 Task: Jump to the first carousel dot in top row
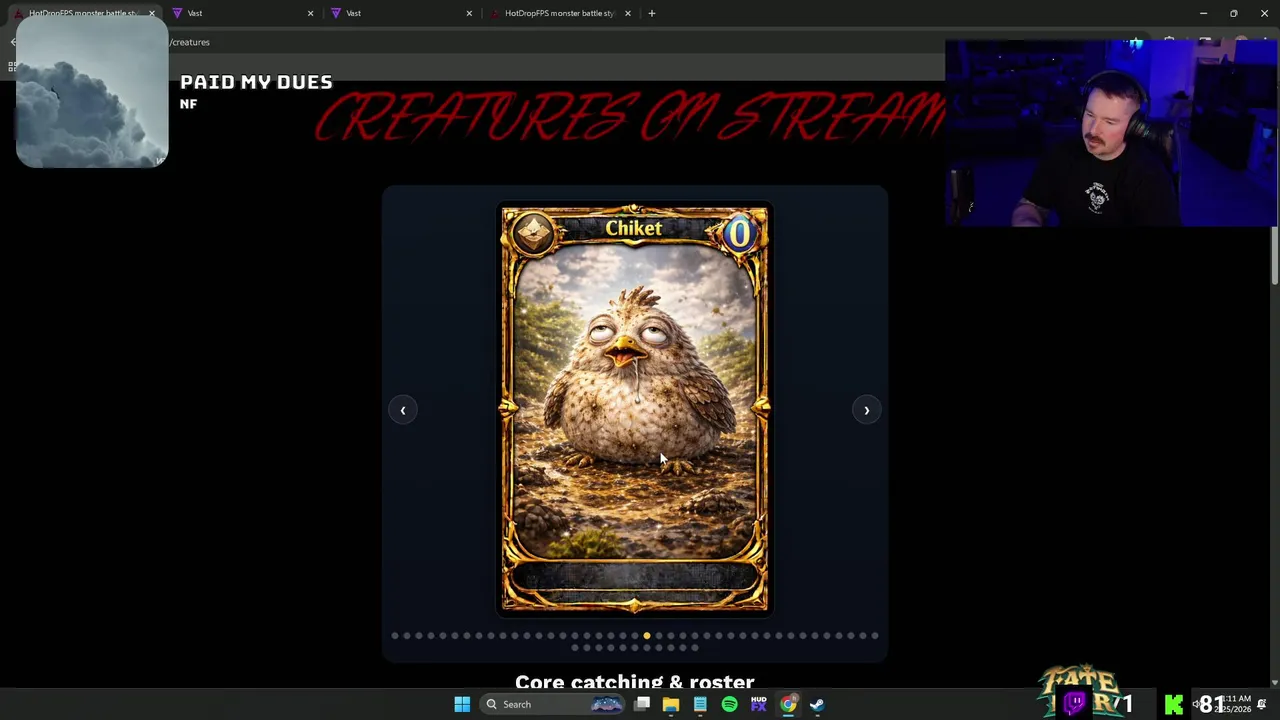click(x=395, y=636)
